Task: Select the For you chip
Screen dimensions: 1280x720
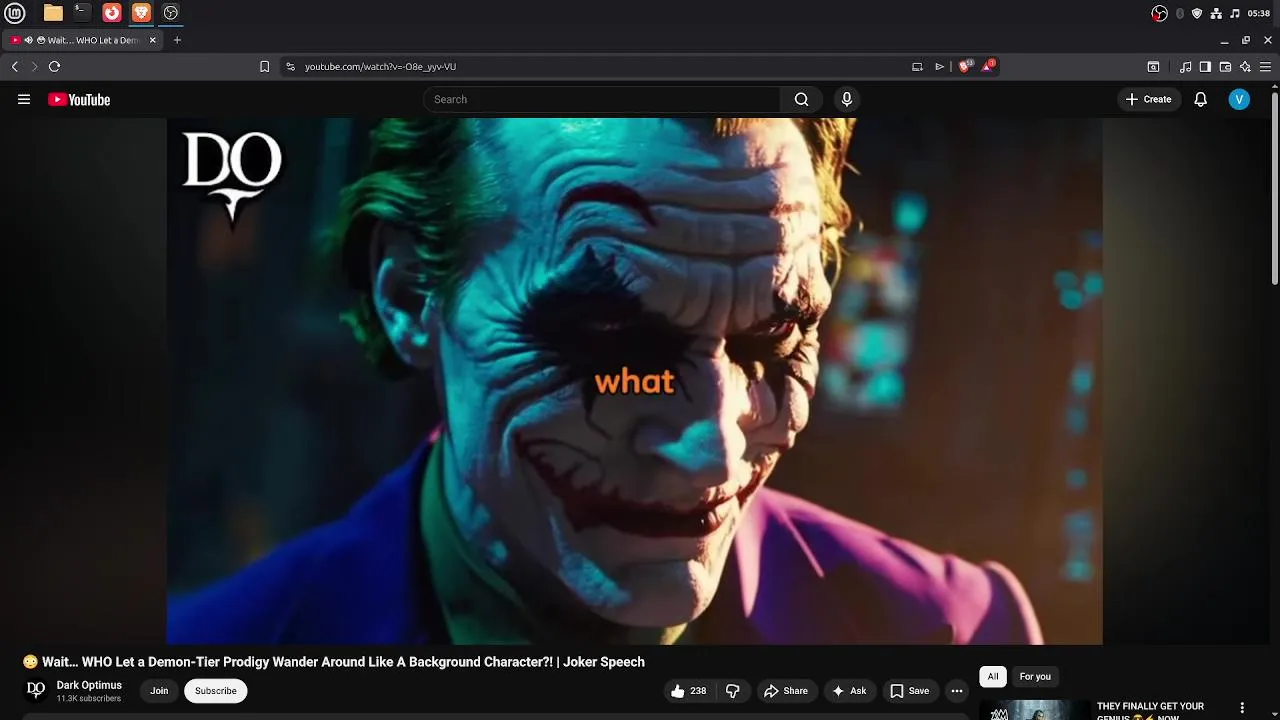Action: coord(1035,677)
